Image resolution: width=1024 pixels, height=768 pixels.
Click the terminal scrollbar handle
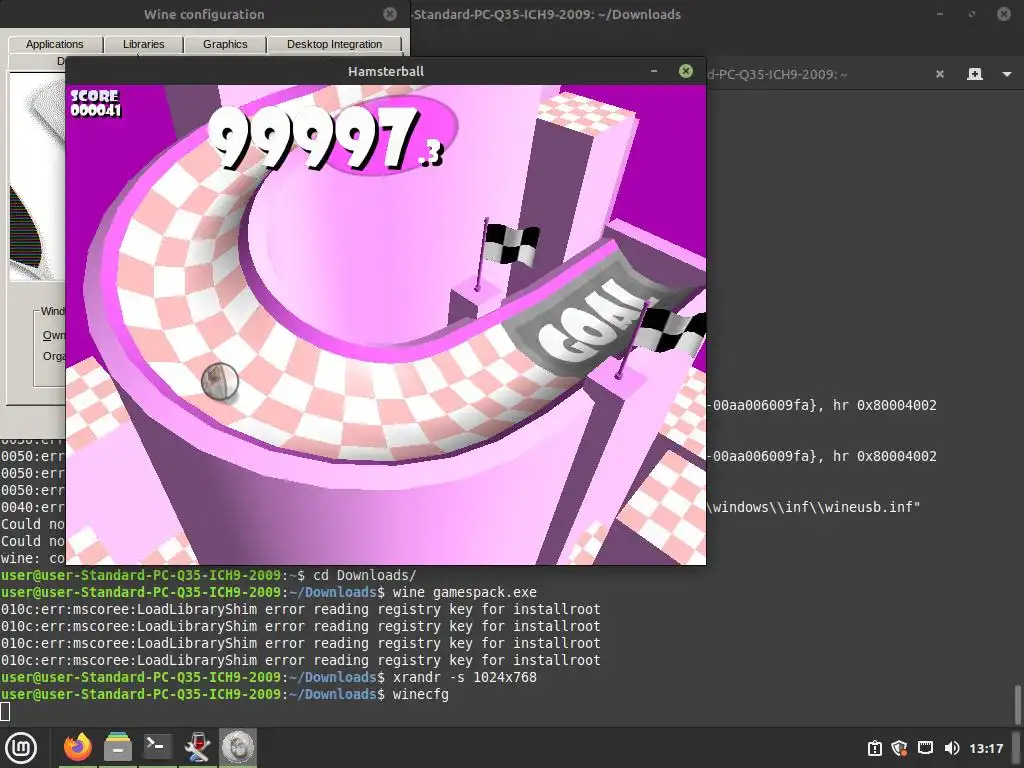(1017, 703)
